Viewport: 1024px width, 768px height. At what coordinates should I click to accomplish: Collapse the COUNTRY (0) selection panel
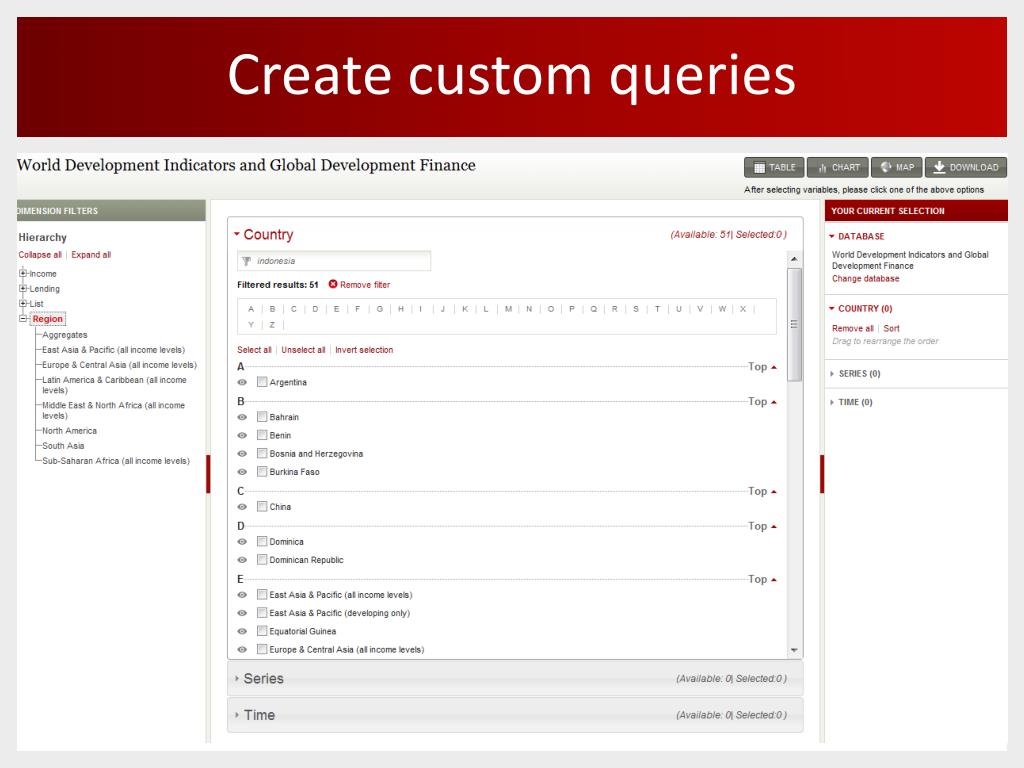832,308
